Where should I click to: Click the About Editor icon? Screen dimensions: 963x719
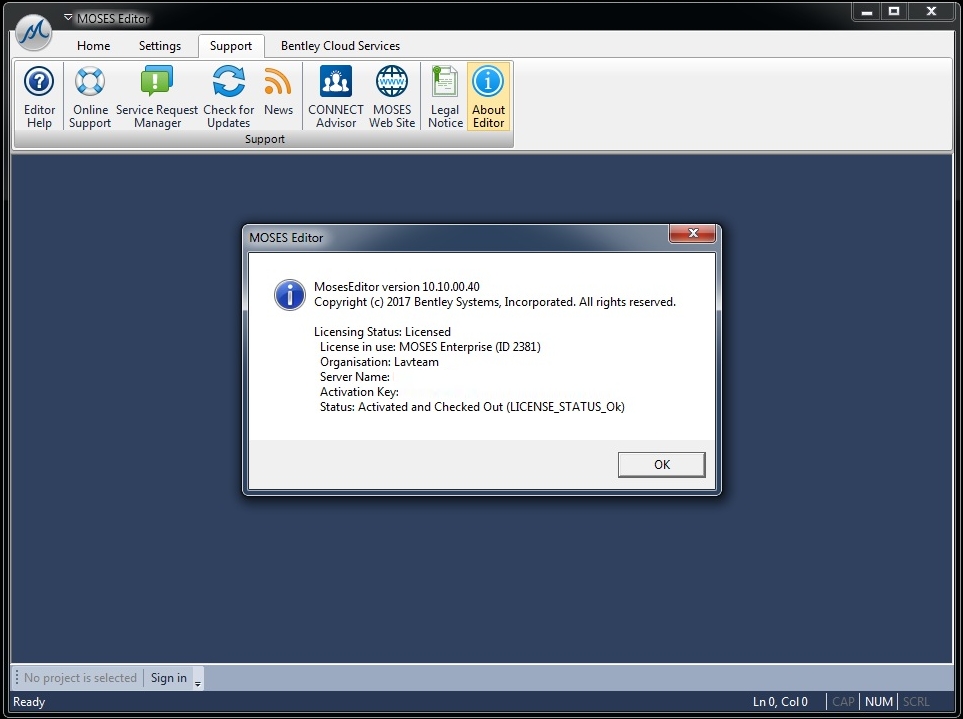[488, 97]
